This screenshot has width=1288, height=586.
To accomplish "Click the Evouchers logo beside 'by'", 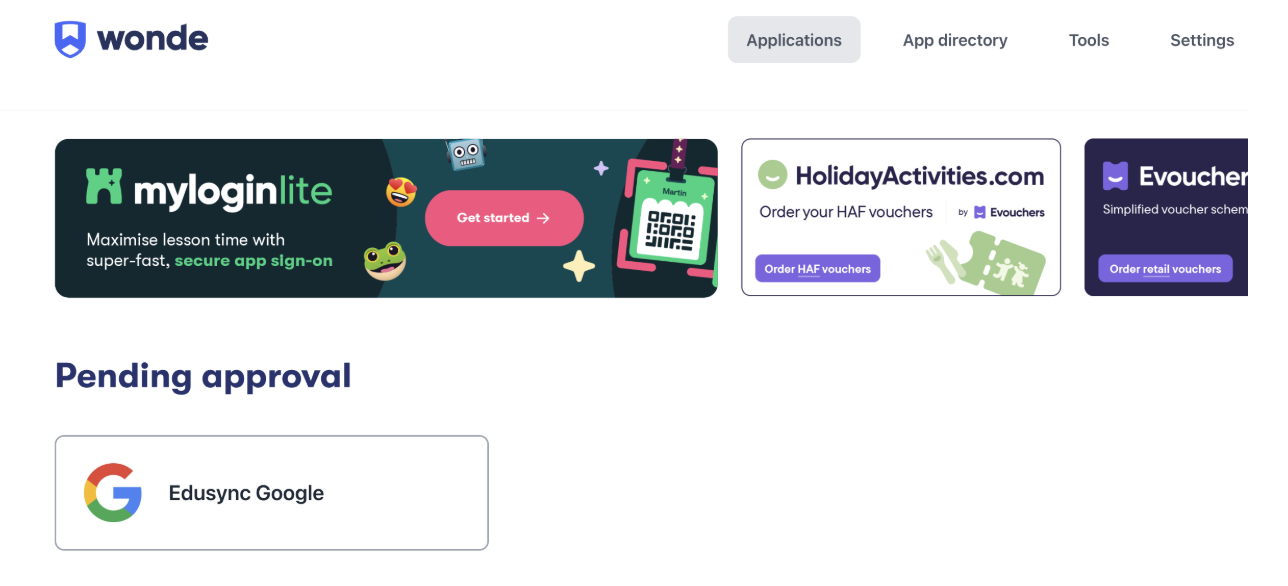I will coord(1001,212).
